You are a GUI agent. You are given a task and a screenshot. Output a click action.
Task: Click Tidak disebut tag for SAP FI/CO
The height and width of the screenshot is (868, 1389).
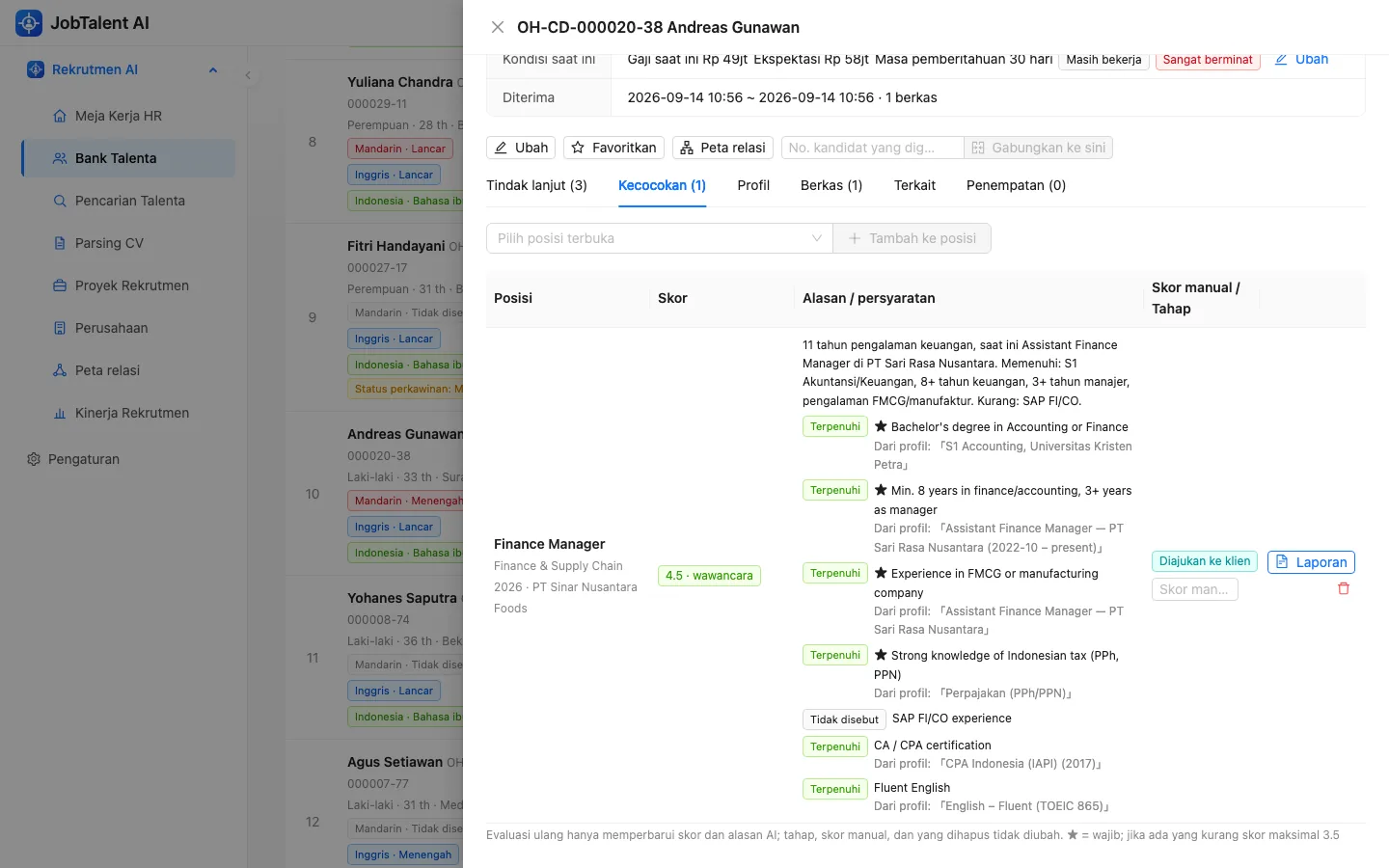point(844,719)
